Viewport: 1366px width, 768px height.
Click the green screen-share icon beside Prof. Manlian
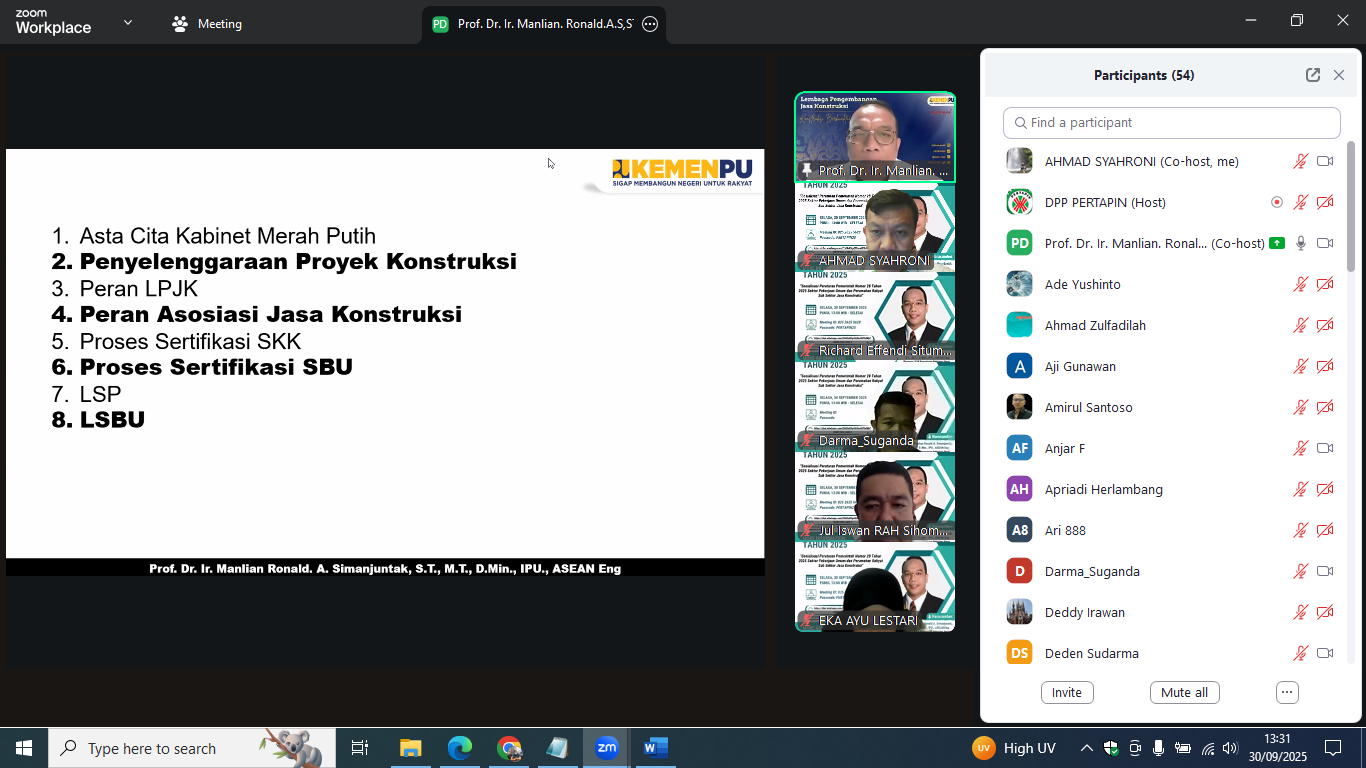coord(1277,243)
